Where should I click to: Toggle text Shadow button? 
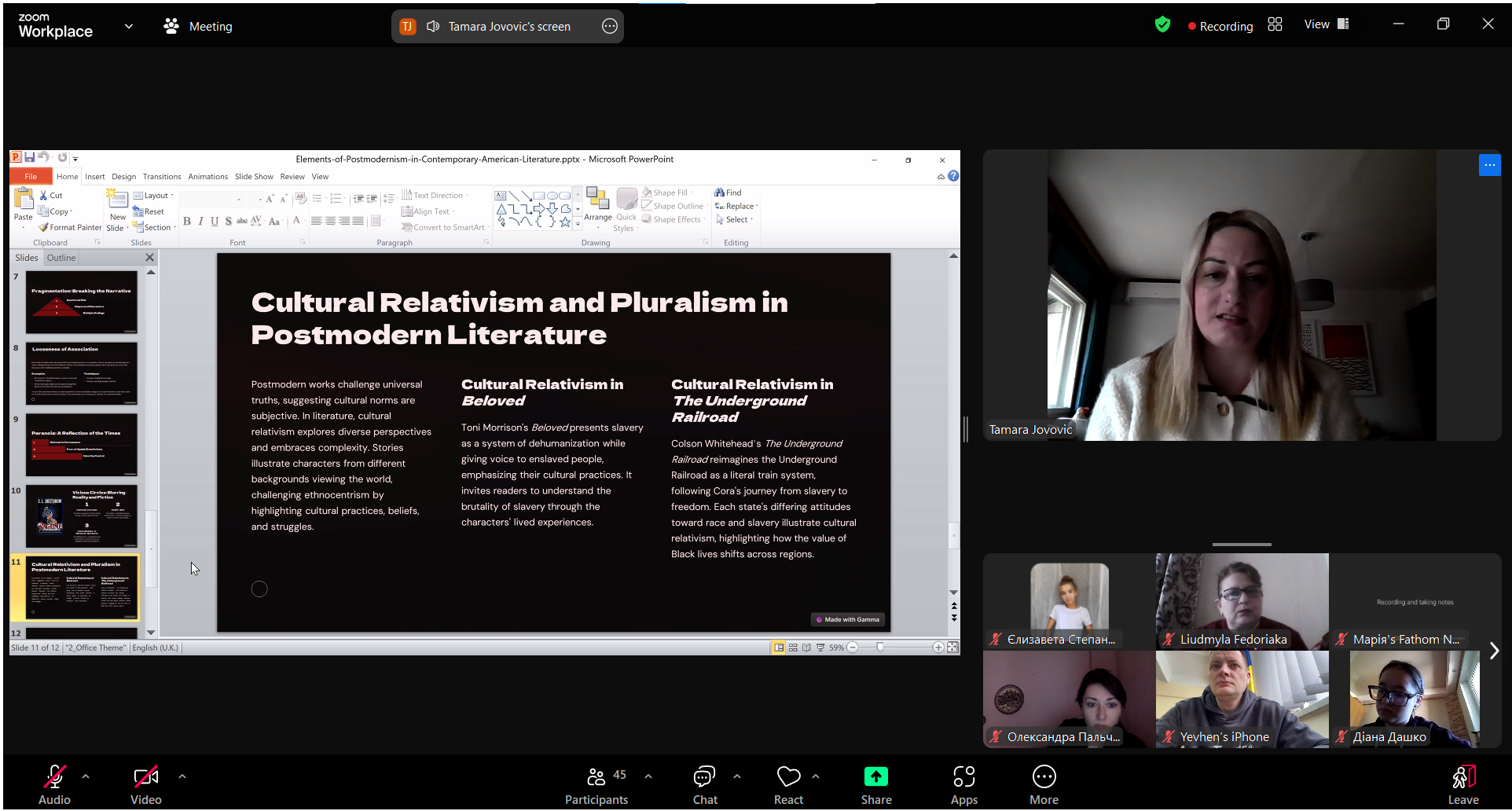tap(229, 222)
